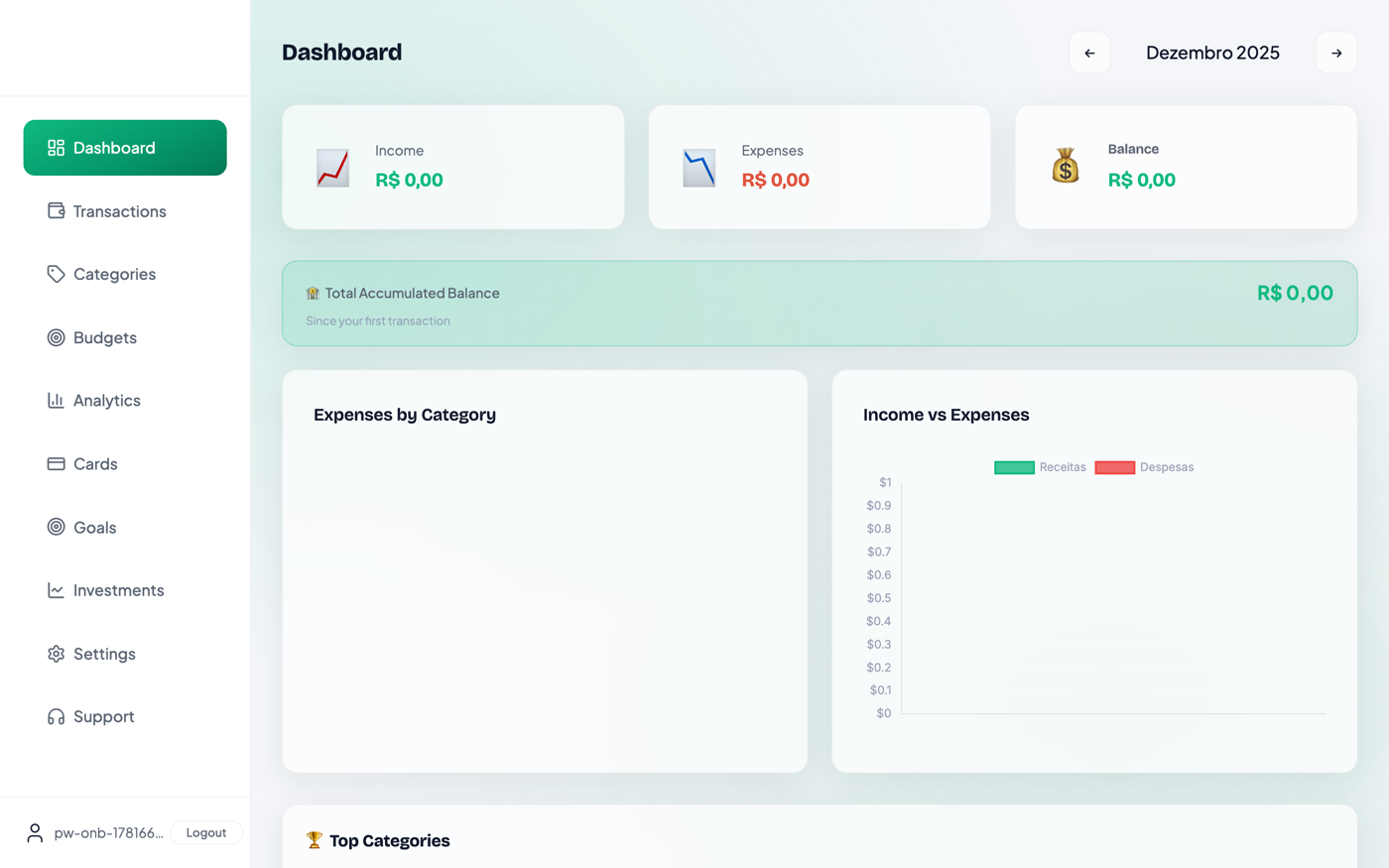Click the Budgets target icon
Viewport: 1389px width, 868px height.
tap(56, 337)
